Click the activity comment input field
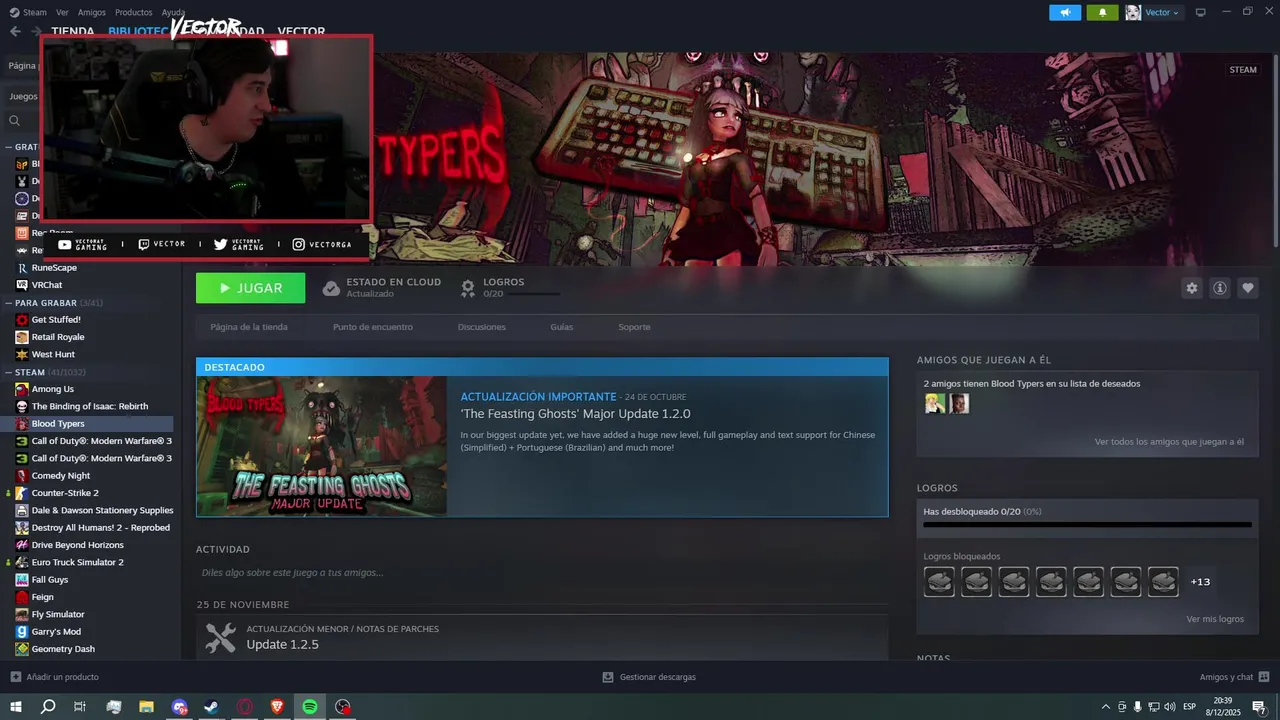 [x=542, y=573]
